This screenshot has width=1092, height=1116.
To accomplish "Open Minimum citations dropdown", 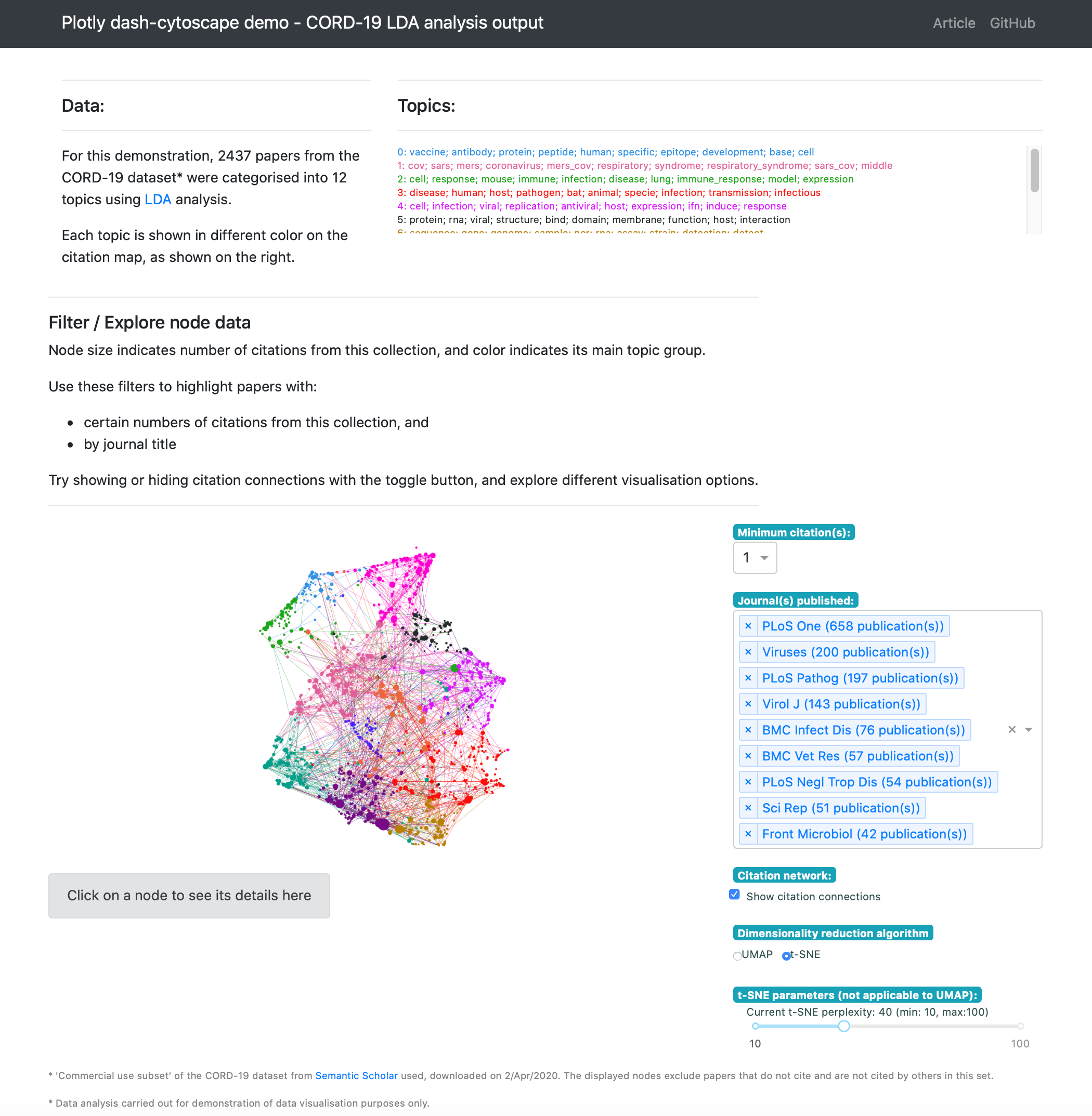I will point(755,558).
